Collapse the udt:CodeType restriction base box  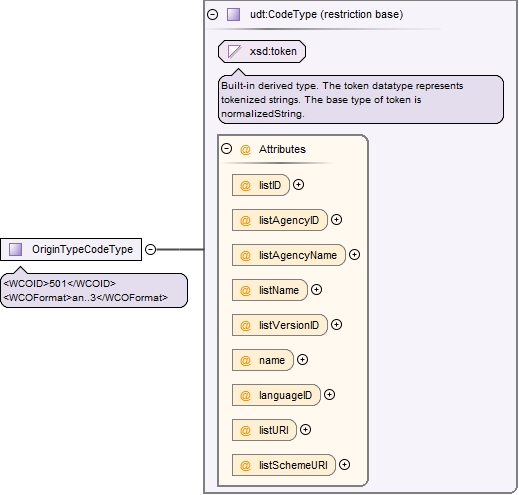point(212,14)
